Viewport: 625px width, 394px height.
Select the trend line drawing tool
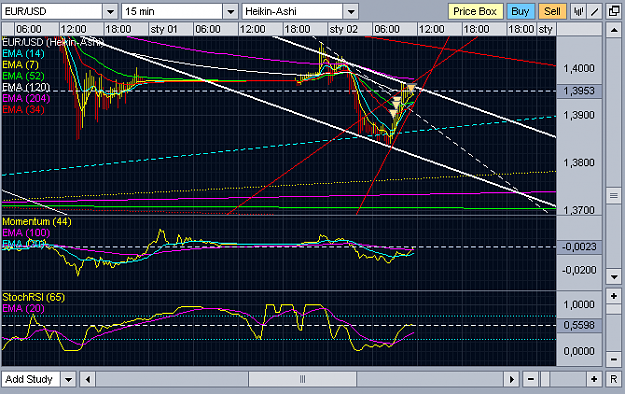(595, 12)
